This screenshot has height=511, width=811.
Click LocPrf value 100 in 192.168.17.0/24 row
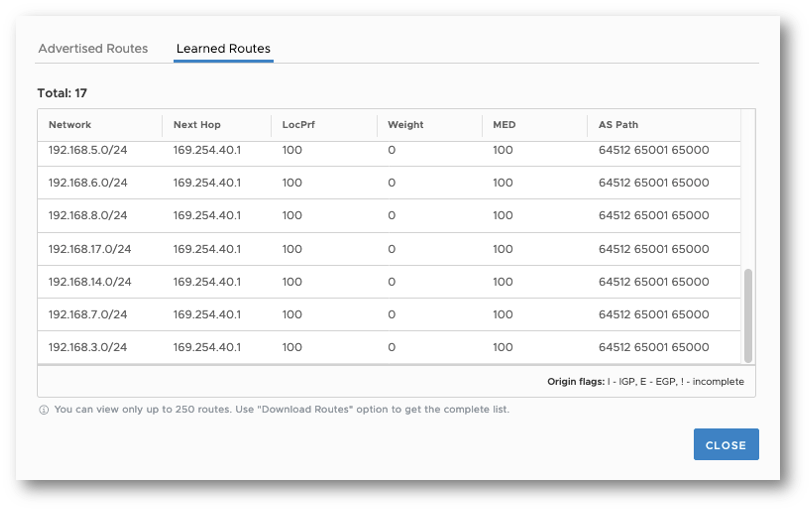pyautogui.click(x=292, y=249)
